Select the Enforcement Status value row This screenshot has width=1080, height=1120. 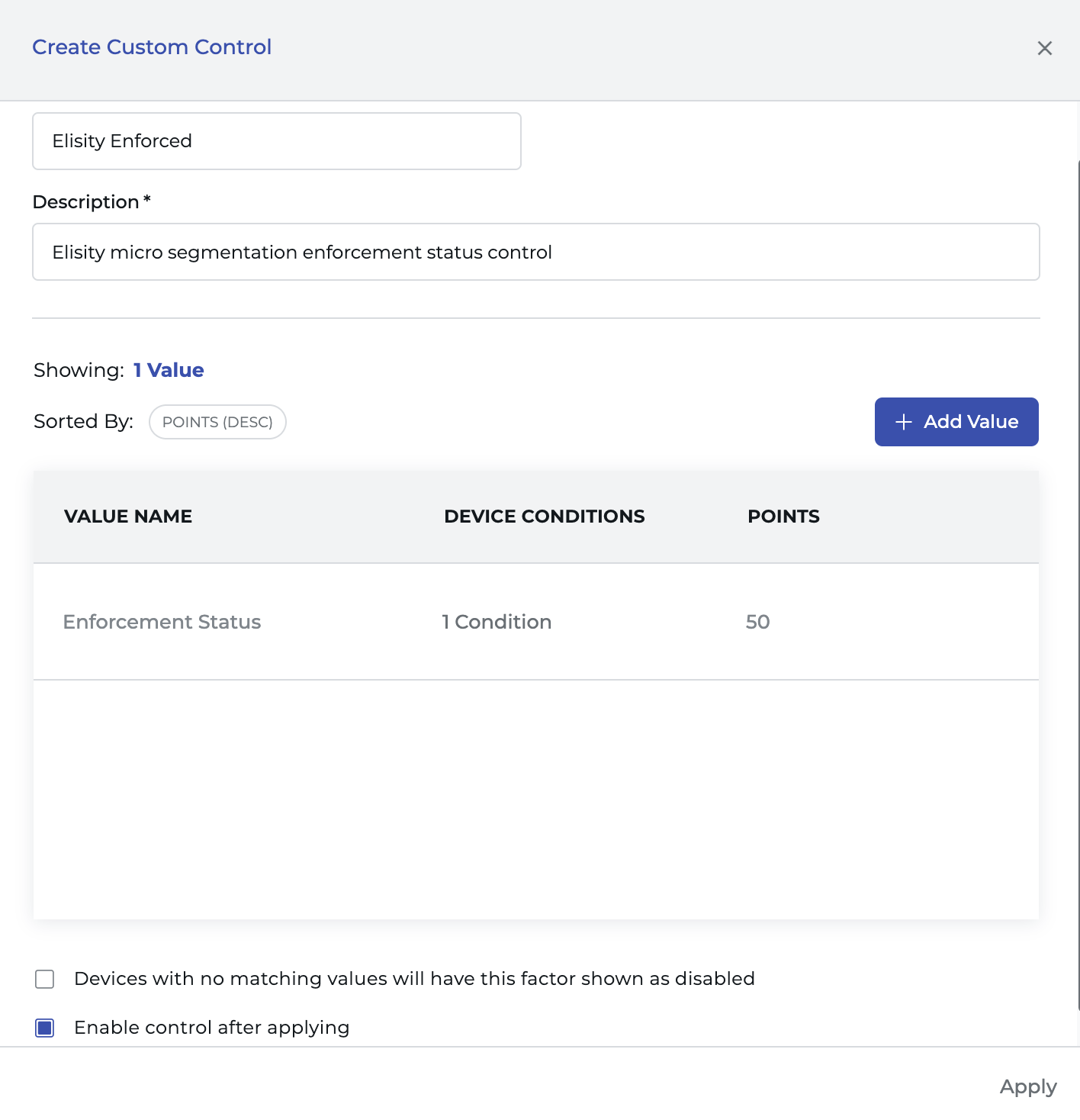[162, 622]
